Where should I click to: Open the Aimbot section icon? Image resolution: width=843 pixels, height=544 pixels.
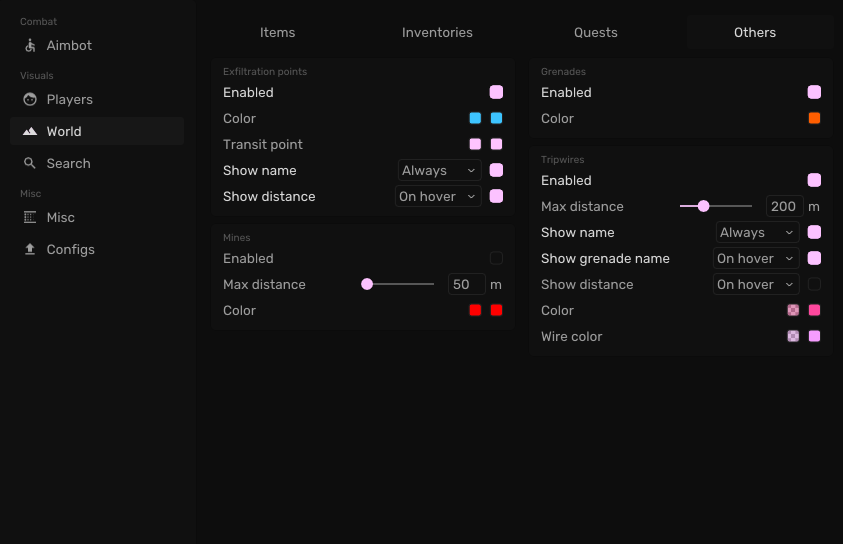tap(30, 46)
